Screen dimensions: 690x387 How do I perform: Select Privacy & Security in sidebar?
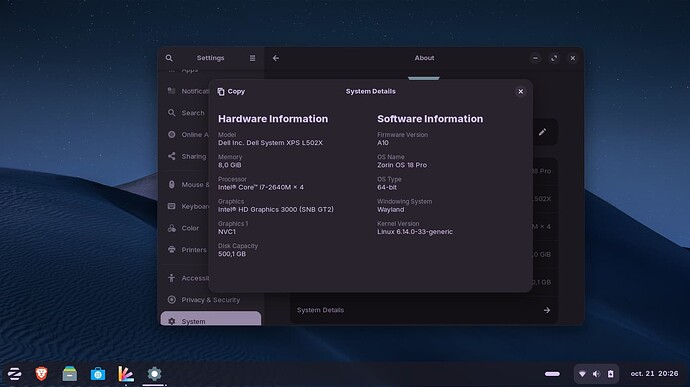click(210, 300)
